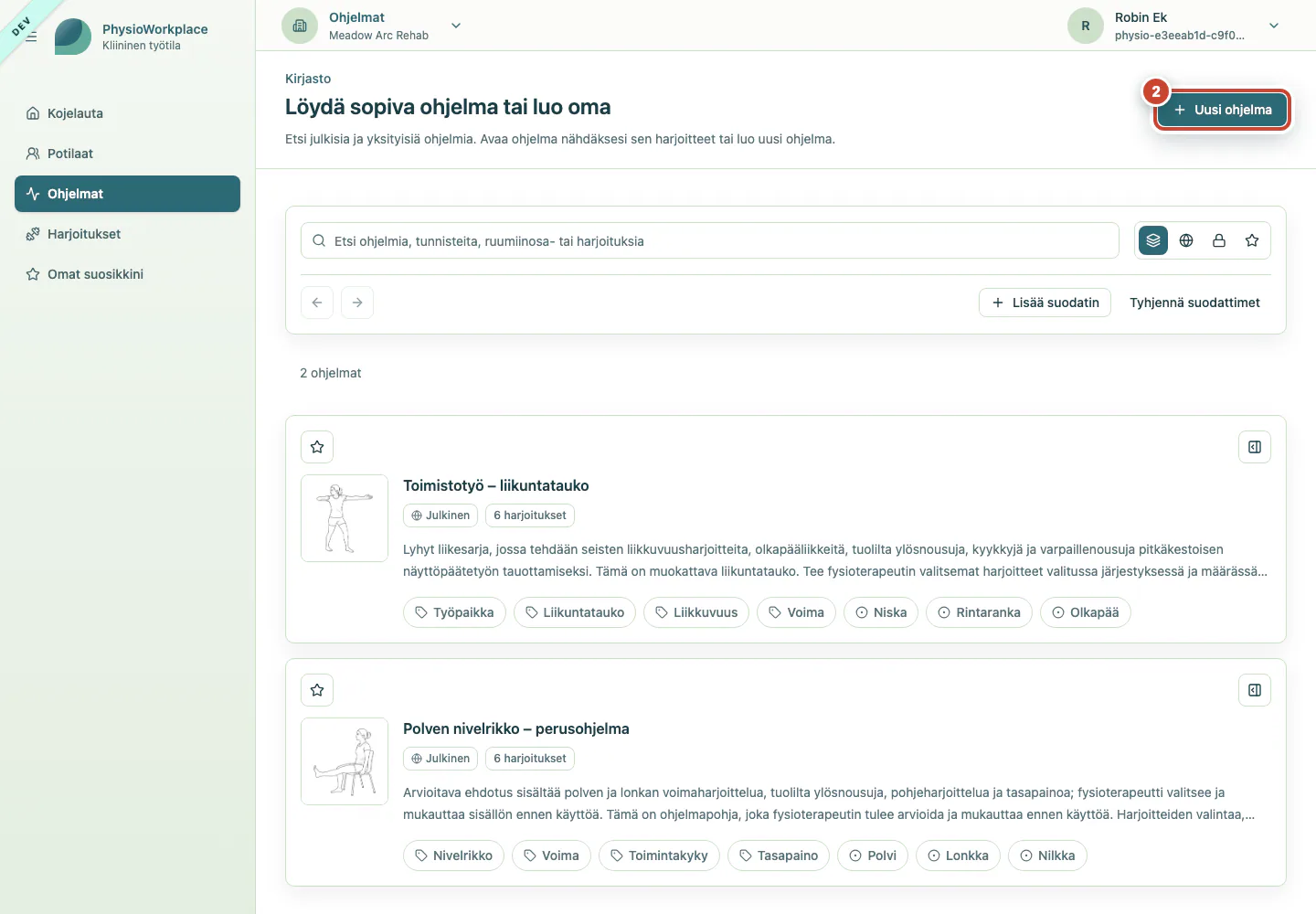Clear filters with Tyhjennä suodattimet
The width and height of the screenshot is (1316, 914).
click(x=1194, y=303)
